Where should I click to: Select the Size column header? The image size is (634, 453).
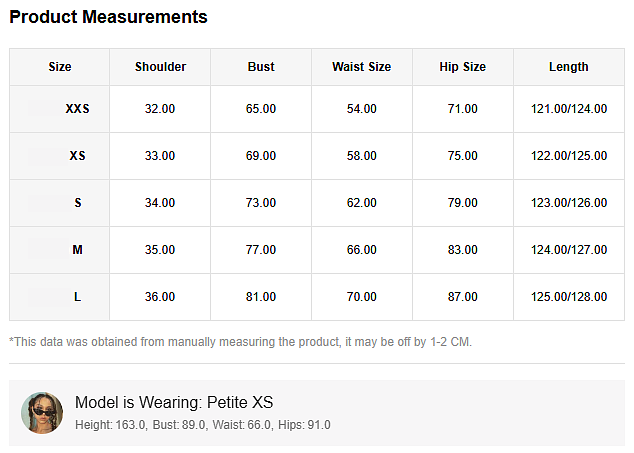point(60,67)
